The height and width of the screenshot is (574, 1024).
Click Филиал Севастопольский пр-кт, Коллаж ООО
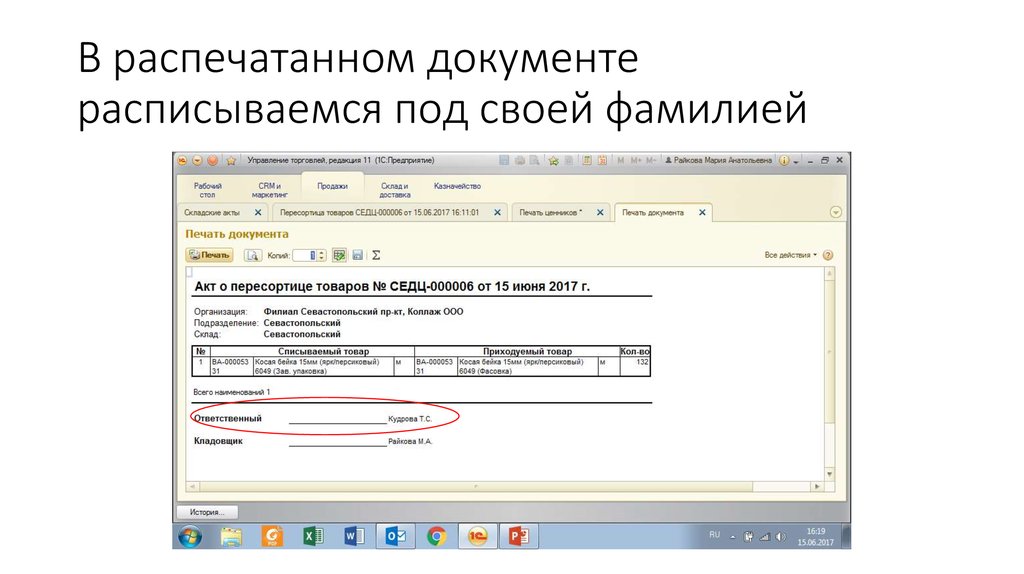pos(363,311)
